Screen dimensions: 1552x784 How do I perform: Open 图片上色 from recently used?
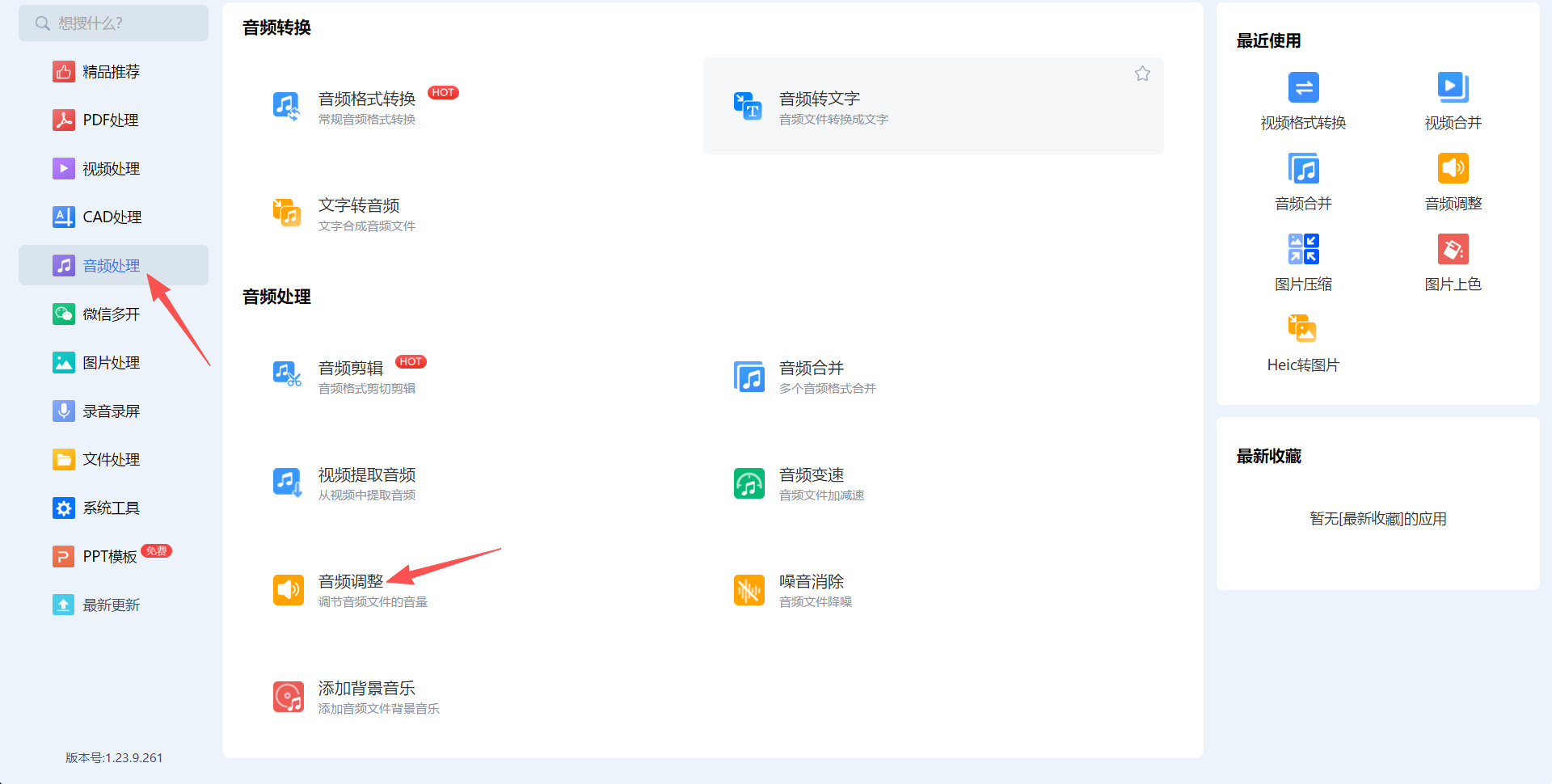pos(1453,260)
